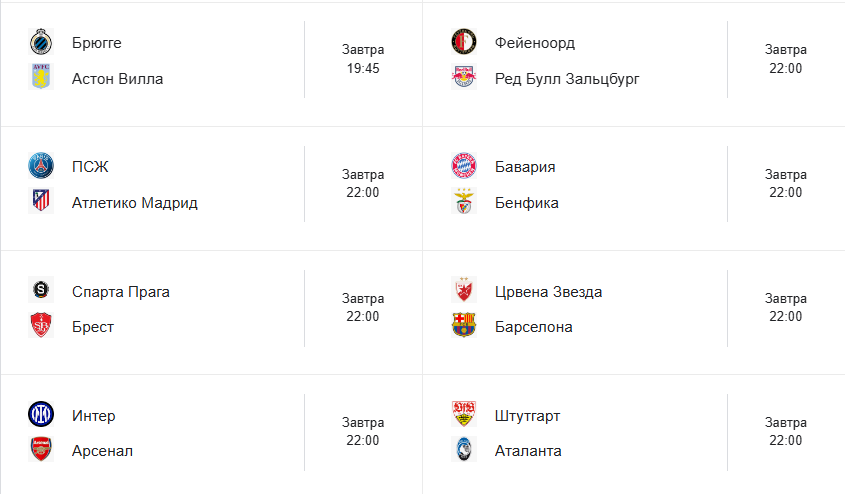Click the Club Brugge team crest
This screenshot has width=845, height=494.
(x=40, y=43)
